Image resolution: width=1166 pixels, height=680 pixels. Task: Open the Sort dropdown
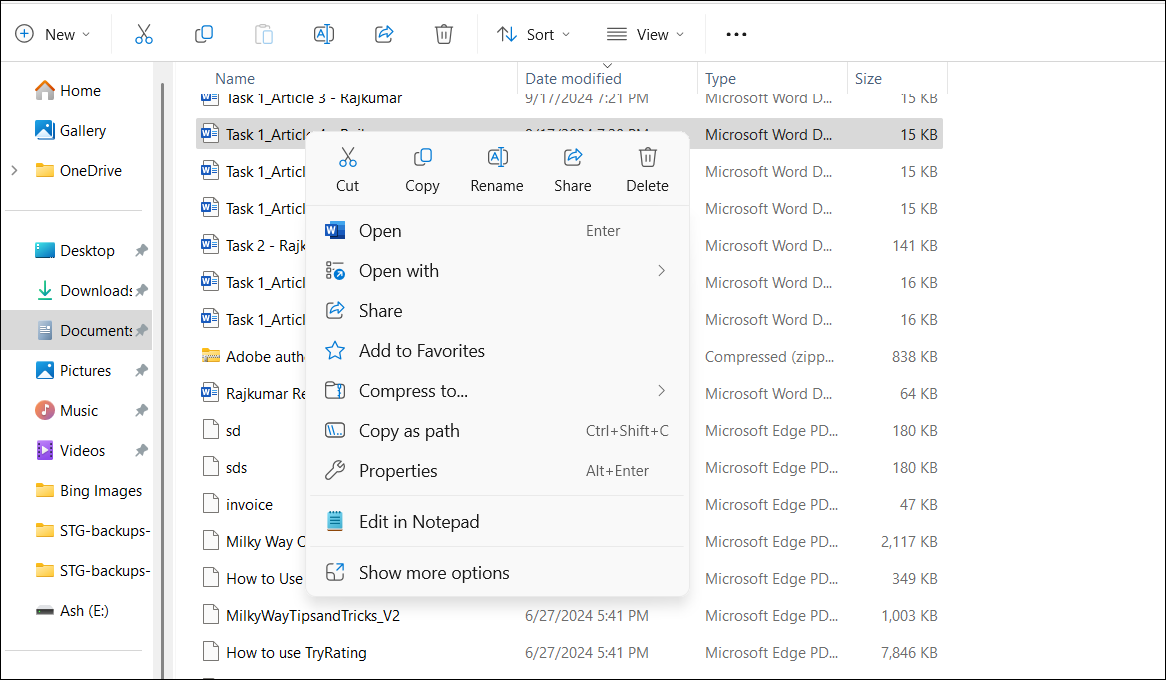point(534,34)
